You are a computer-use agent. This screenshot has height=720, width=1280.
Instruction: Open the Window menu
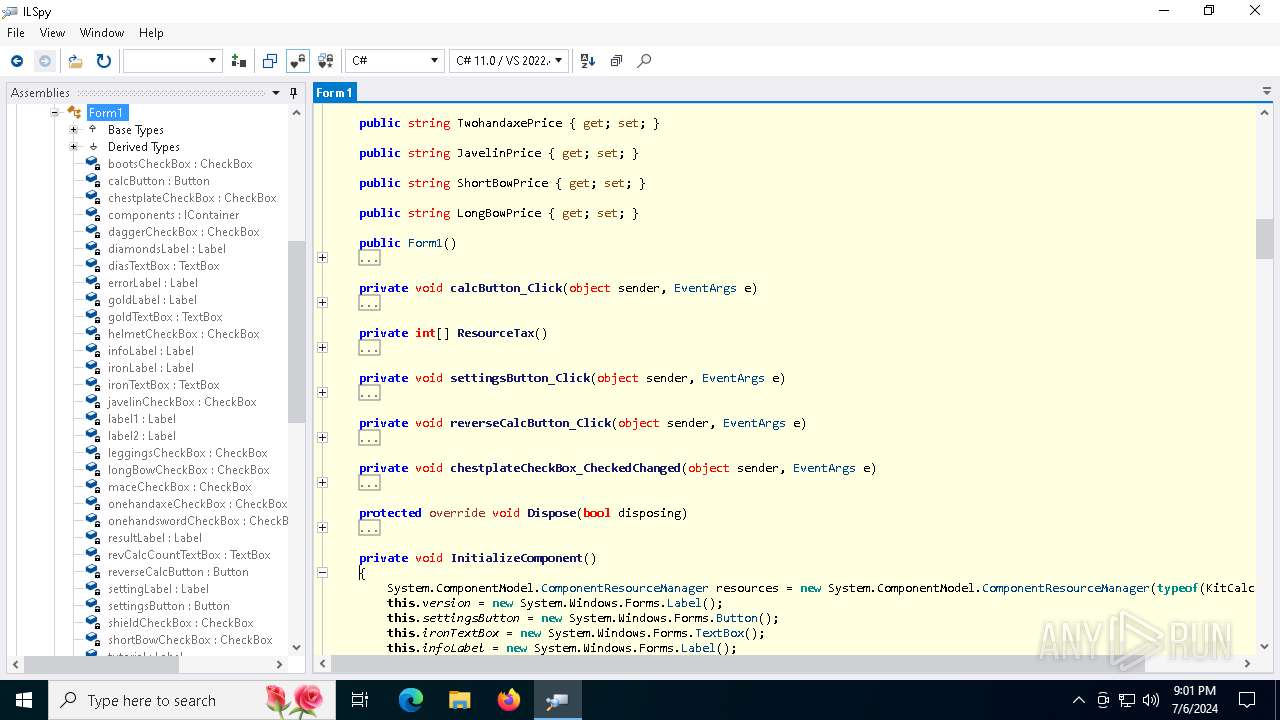pyautogui.click(x=102, y=33)
